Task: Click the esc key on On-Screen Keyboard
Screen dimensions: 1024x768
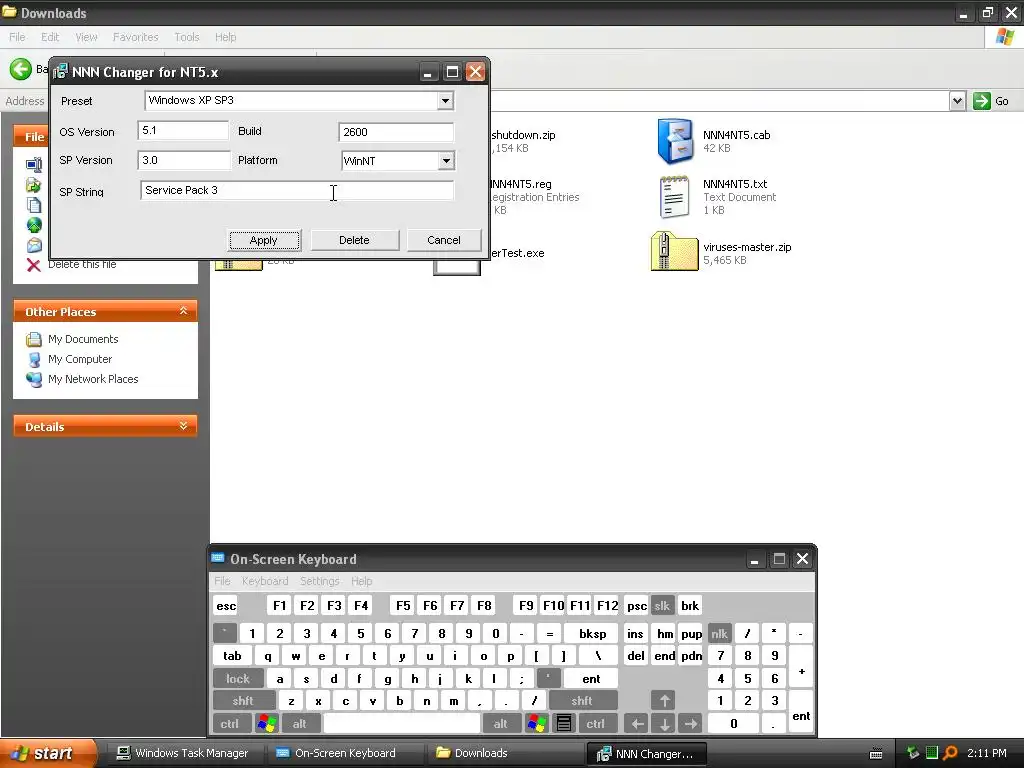Action: coord(226,606)
